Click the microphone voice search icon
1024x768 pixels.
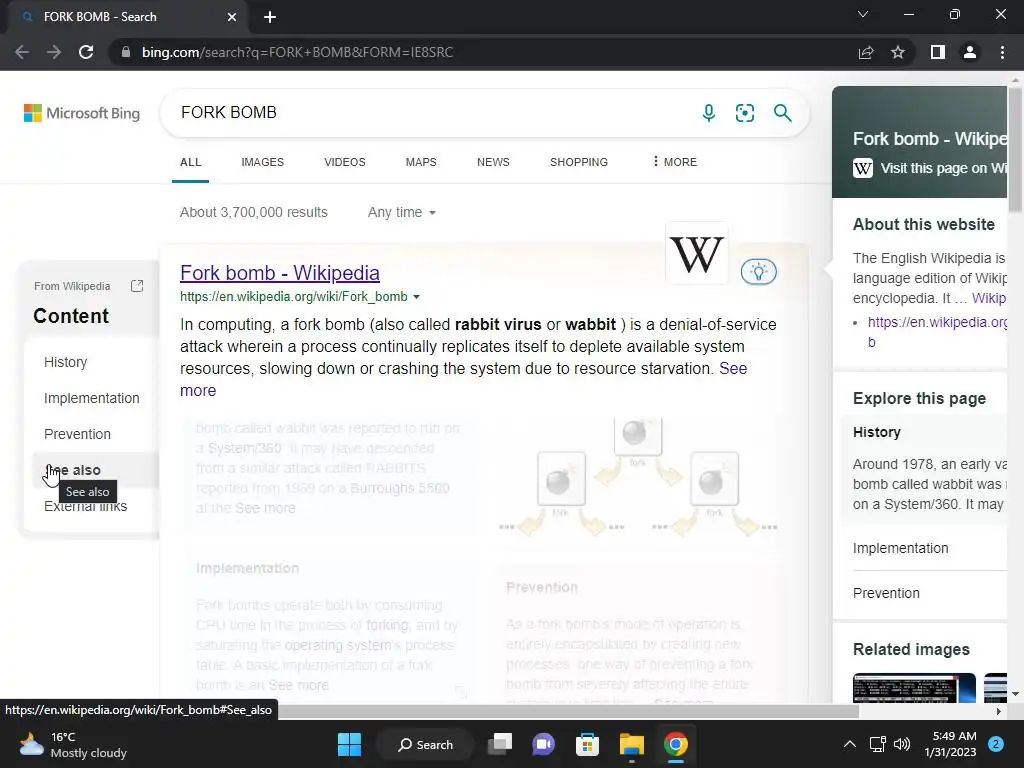click(x=709, y=113)
